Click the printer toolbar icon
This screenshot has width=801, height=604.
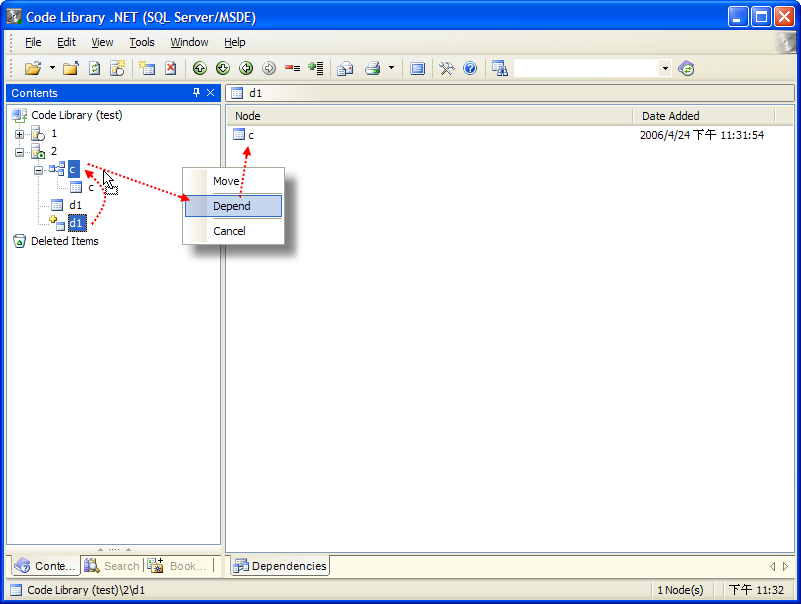[x=373, y=68]
